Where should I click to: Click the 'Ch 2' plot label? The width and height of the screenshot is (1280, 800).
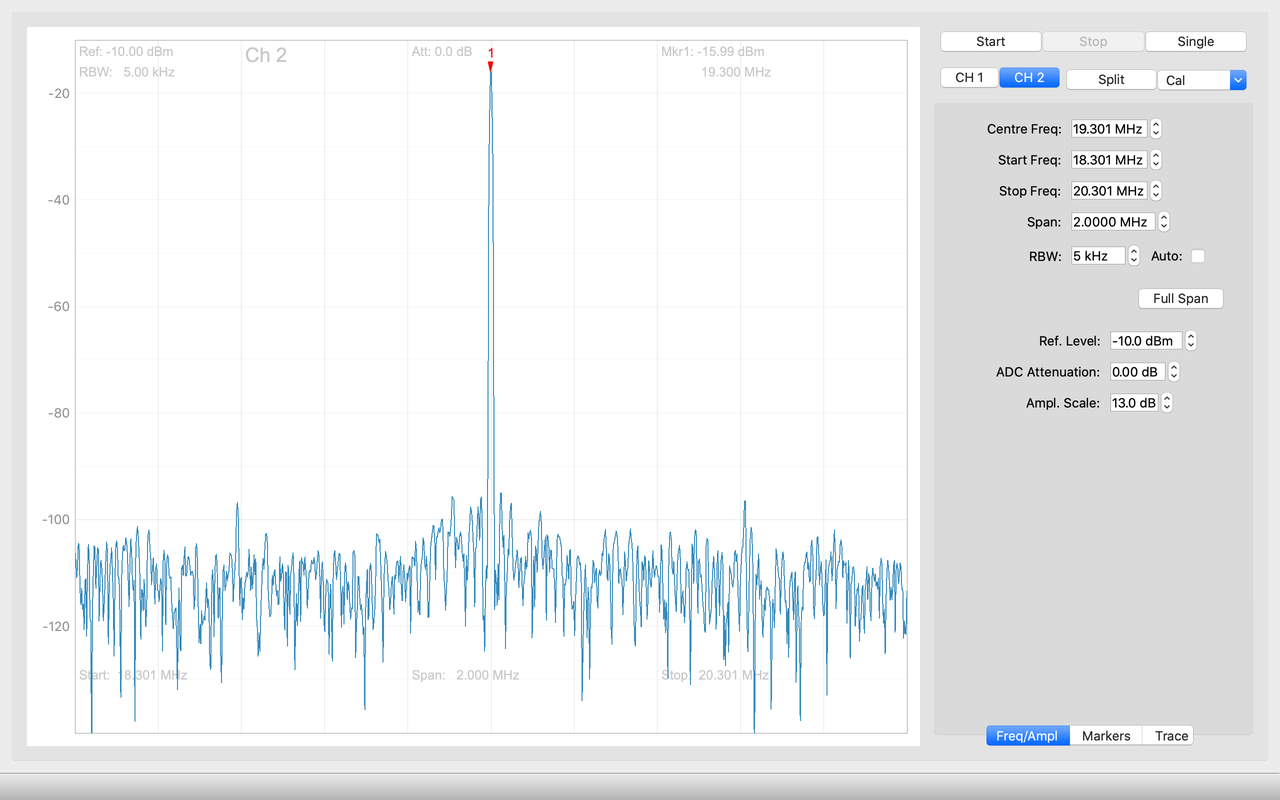pos(266,55)
